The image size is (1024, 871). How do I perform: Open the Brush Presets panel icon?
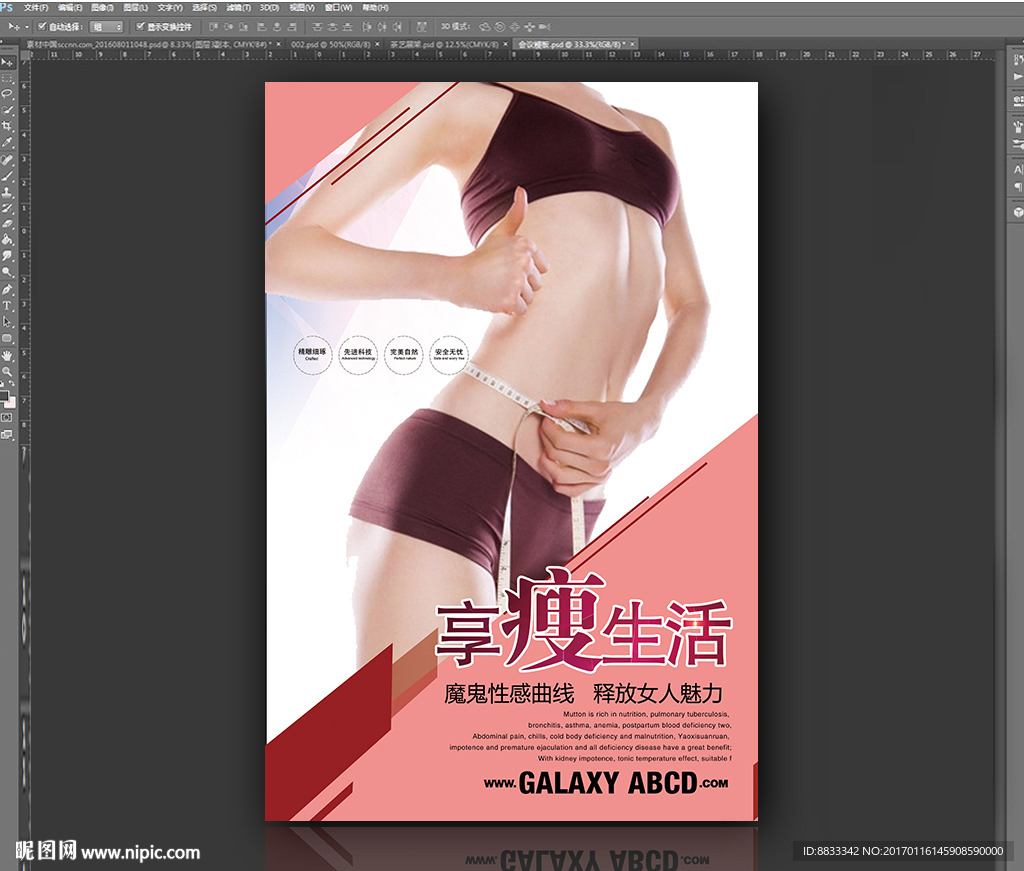tap(1017, 142)
